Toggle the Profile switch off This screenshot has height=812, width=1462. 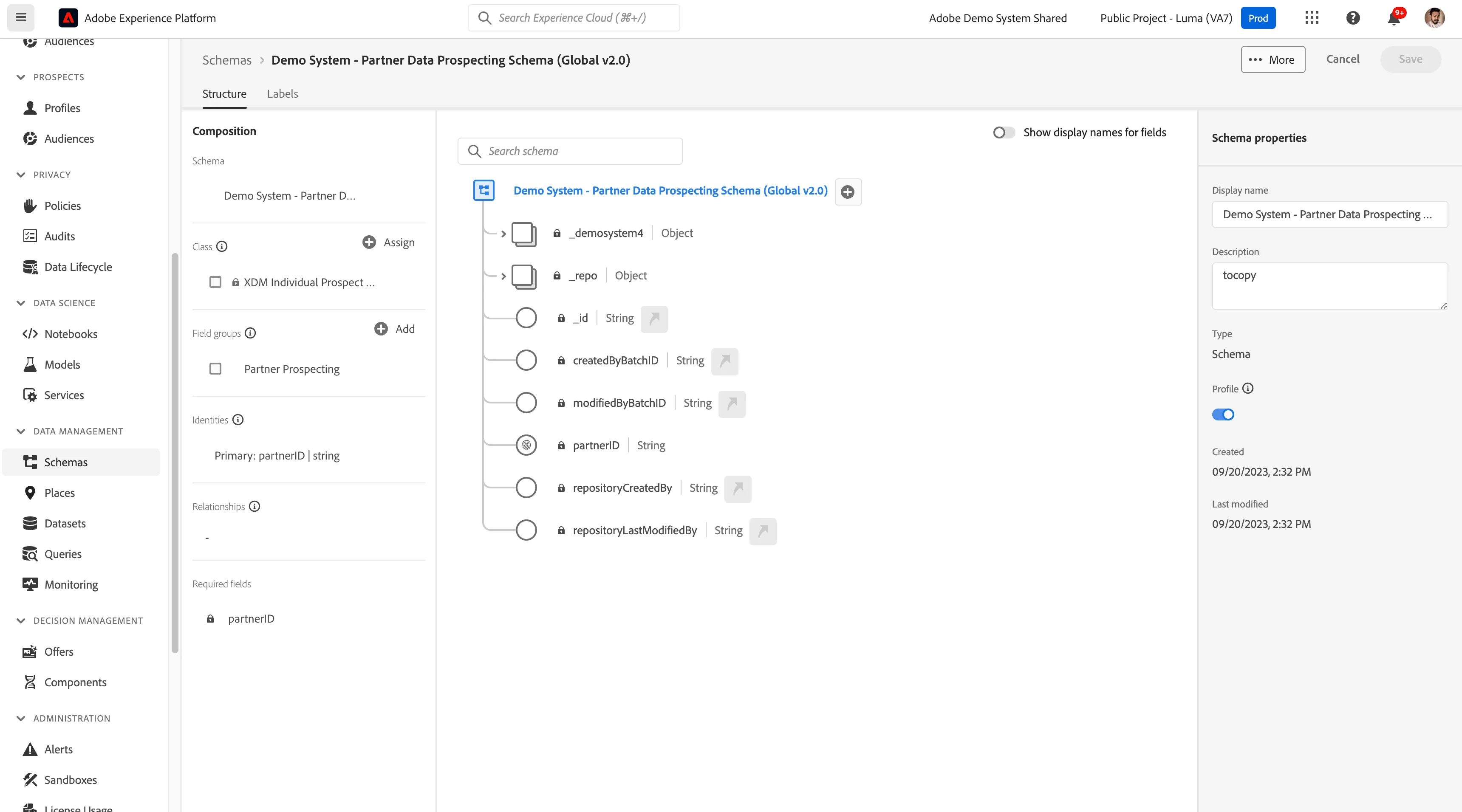(1223, 415)
